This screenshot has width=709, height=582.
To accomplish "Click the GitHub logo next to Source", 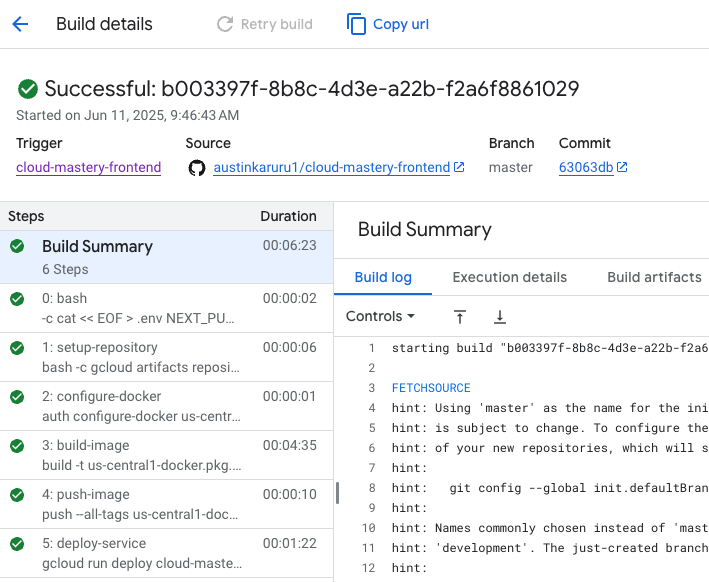I will click(197, 168).
